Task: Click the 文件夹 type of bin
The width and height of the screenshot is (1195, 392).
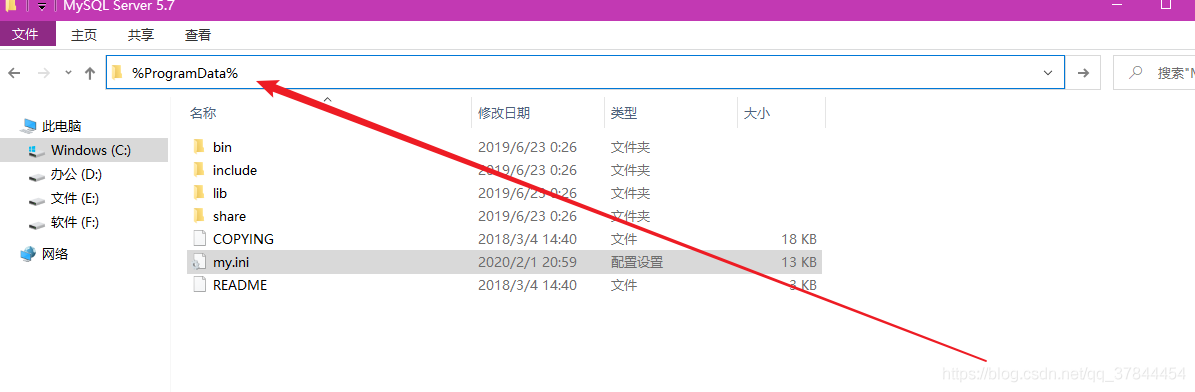Action: 630,146
